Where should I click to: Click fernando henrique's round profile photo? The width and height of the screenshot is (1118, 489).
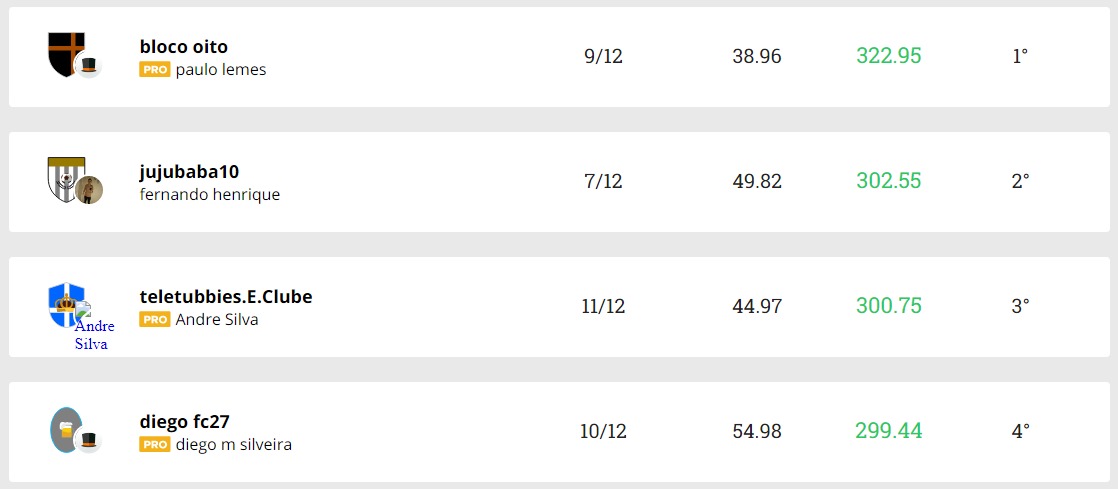click(x=89, y=190)
